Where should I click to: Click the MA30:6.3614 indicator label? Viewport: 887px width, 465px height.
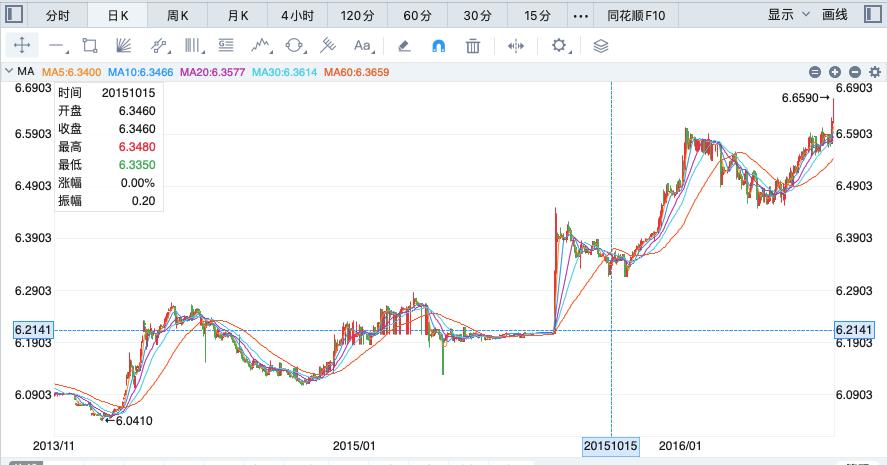285,72
